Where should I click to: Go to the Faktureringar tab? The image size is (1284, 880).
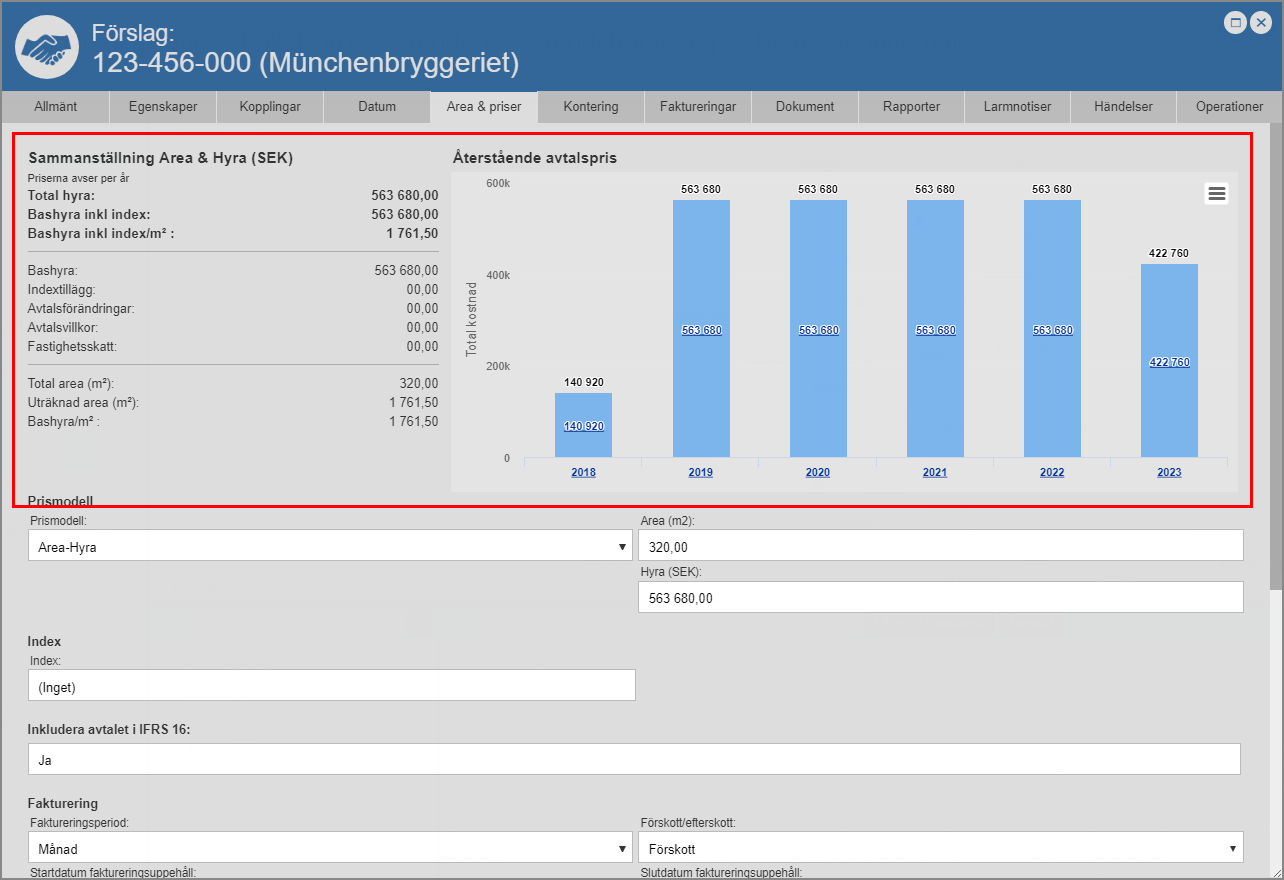tap(698, 106)
